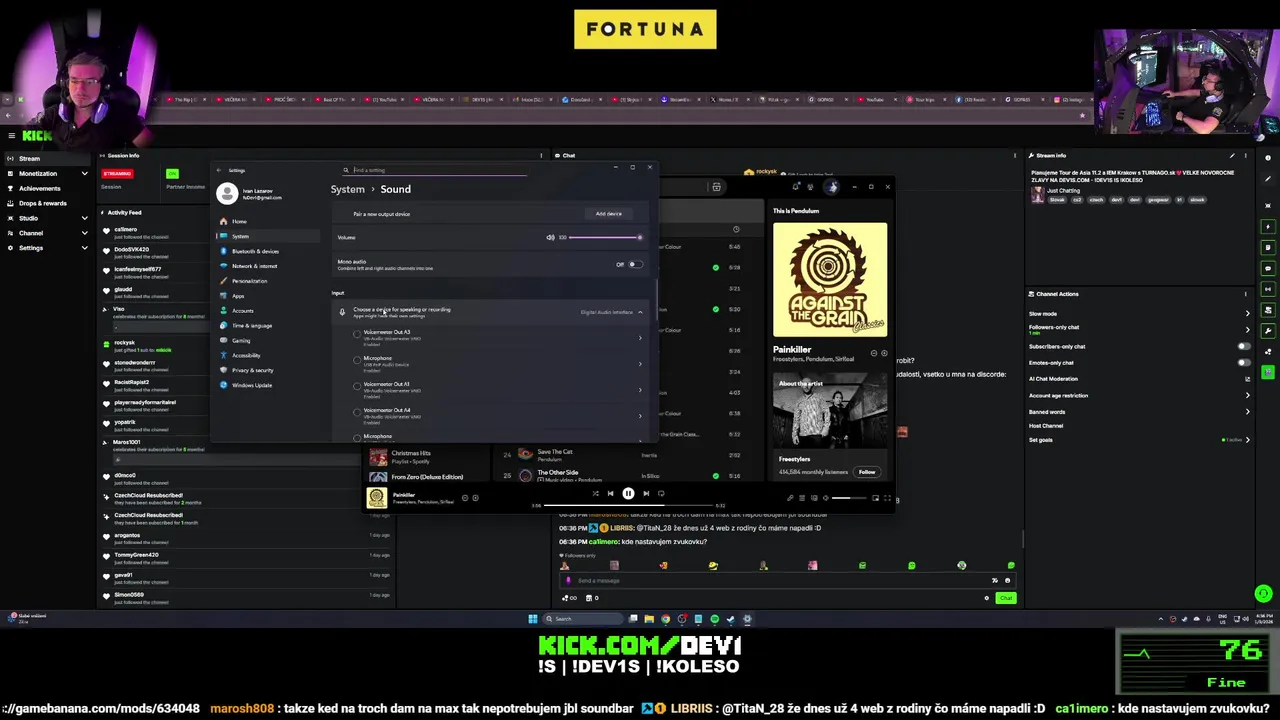Open Voicemeeter Out A4 details chevron
The height and width of the screenshot is (720, 1280).
click(640, 414)
